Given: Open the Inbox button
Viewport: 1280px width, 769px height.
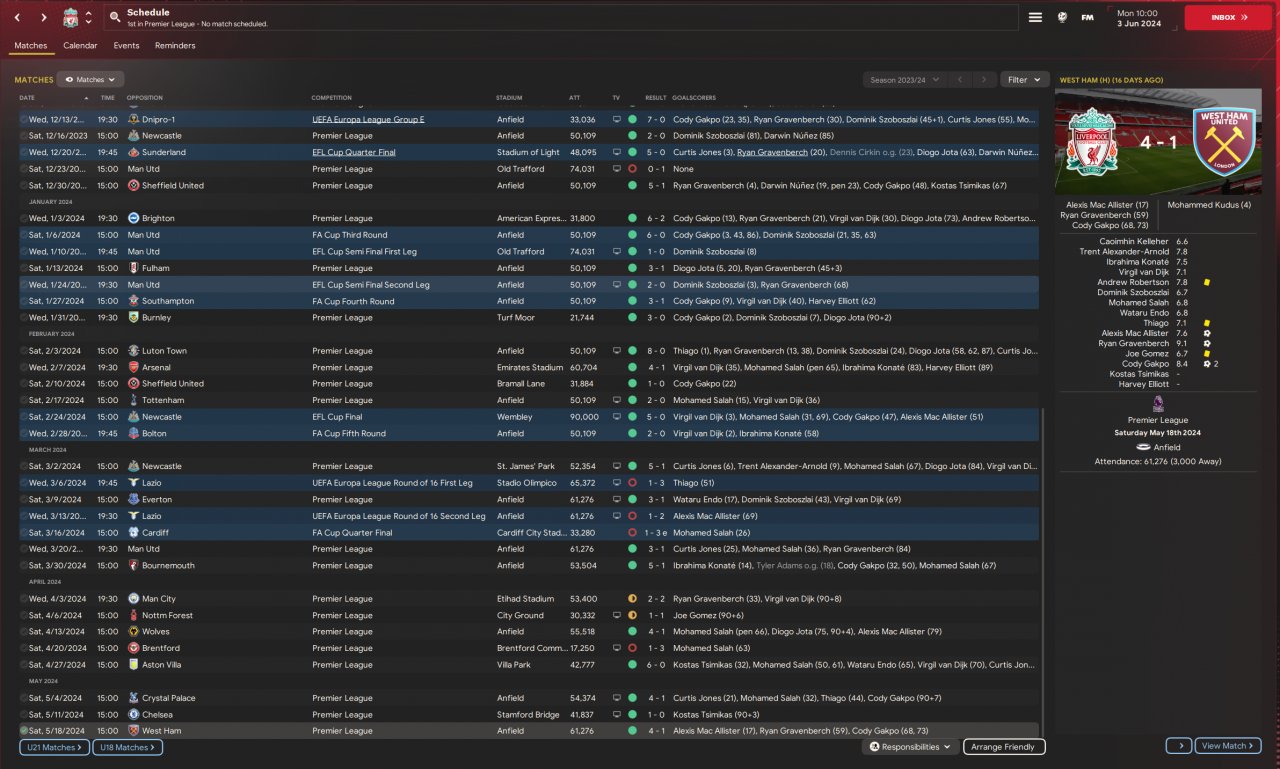Looking at the screenshot, I should coord(1228,17).
